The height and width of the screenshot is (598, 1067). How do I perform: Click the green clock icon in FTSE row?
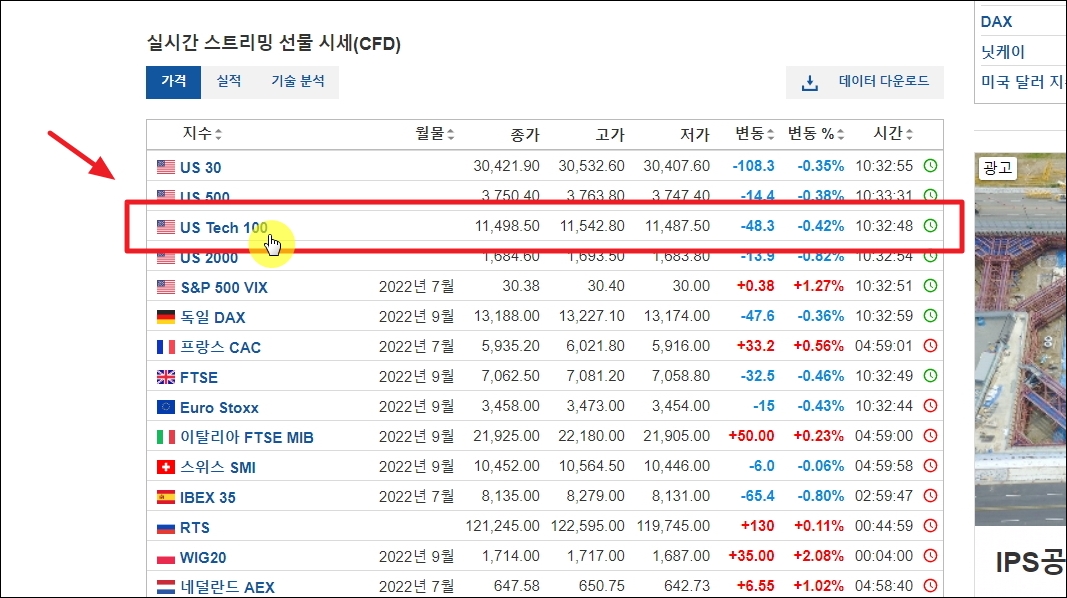[x=930, y=376]
